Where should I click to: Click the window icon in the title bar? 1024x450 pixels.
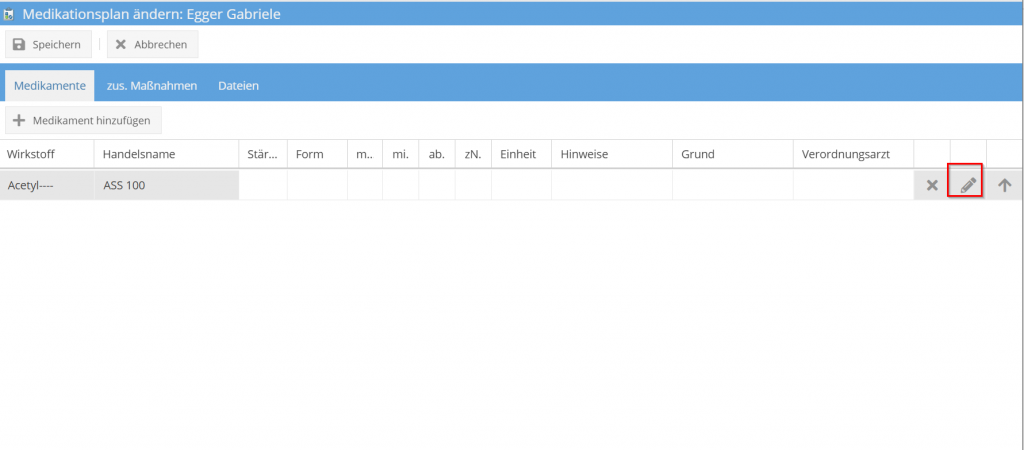[x=9, y=14]
